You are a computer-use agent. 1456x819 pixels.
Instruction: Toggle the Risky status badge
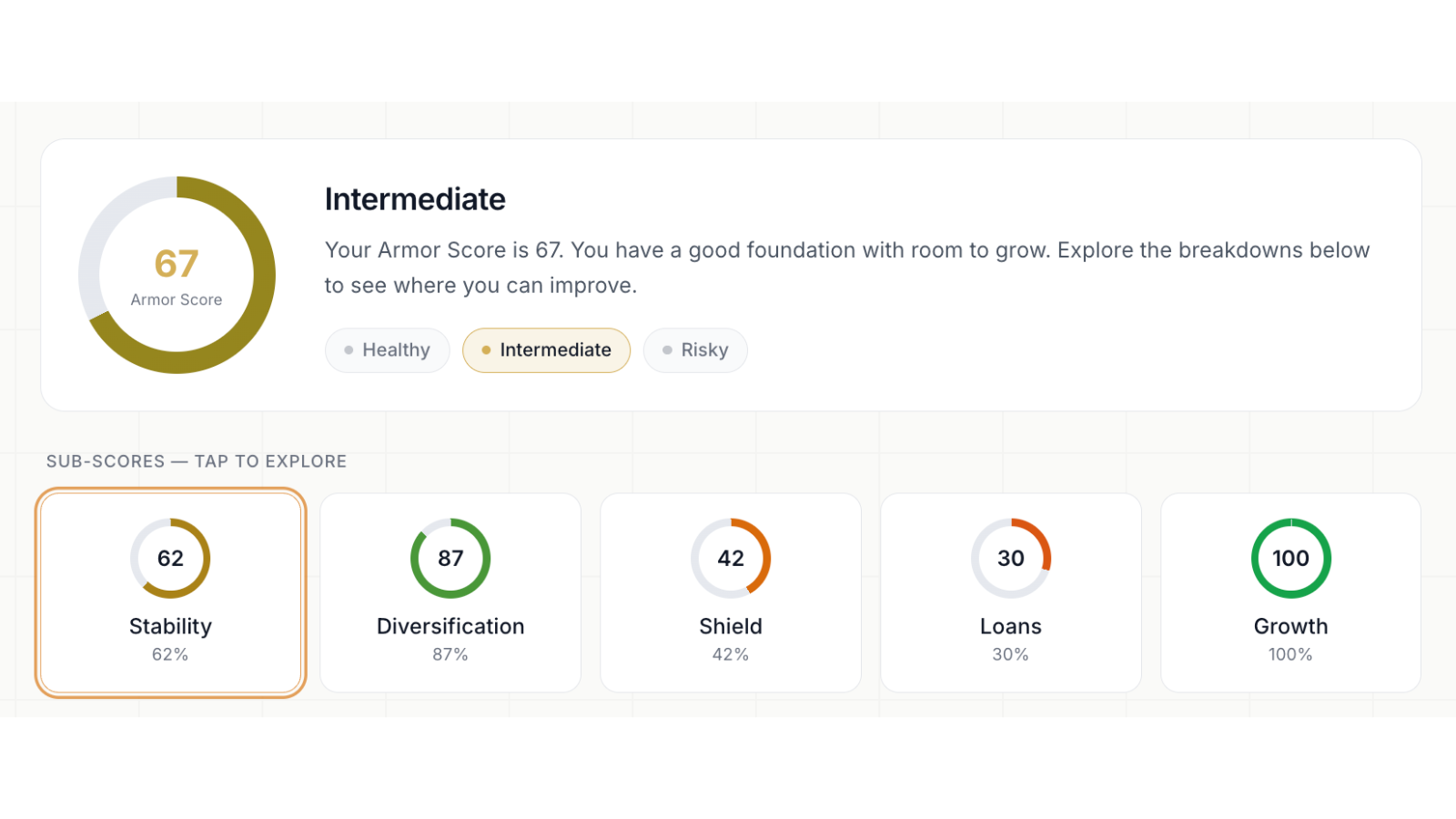(x=695, y=349)
